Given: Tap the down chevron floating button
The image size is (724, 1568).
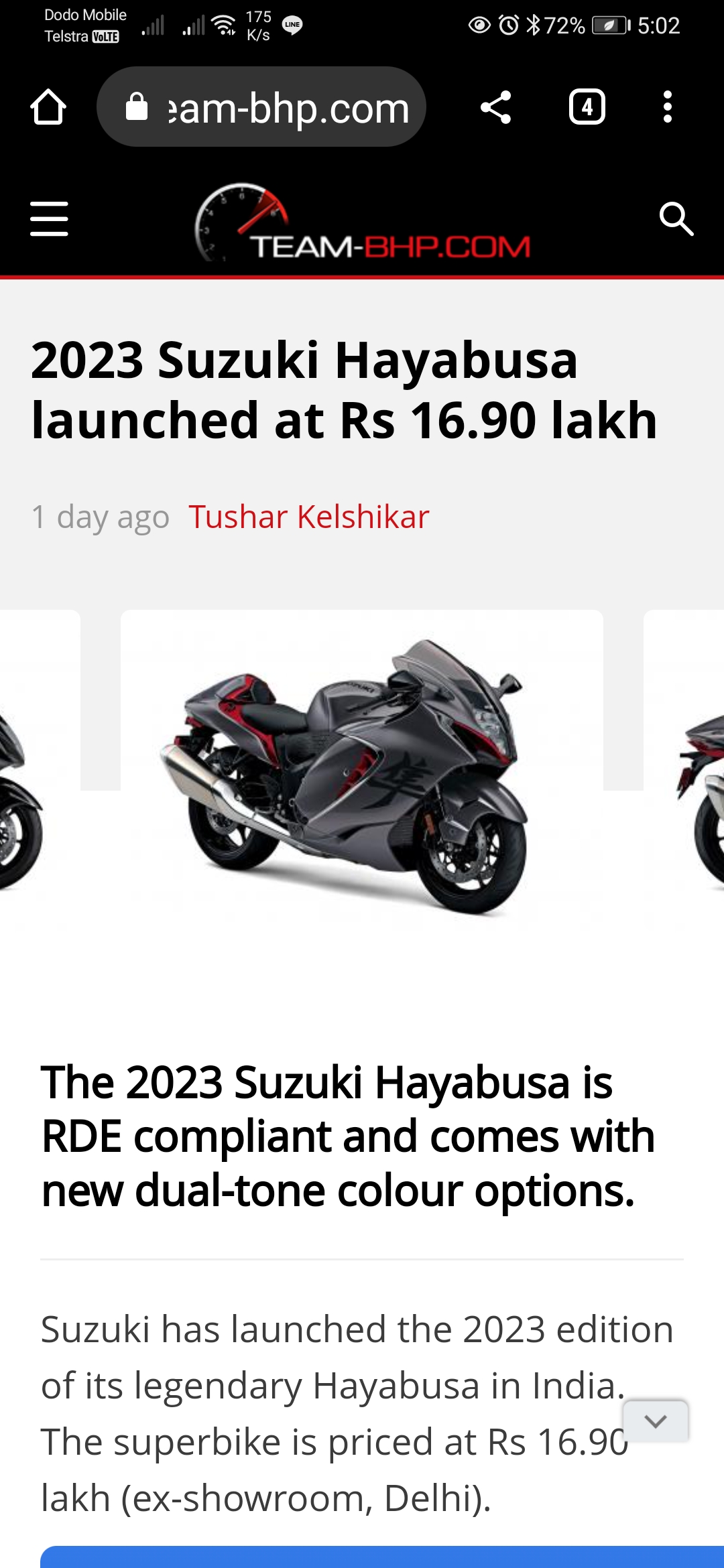Looking at the screenshot, I should pyautogui.click(x=656, y=1421).
